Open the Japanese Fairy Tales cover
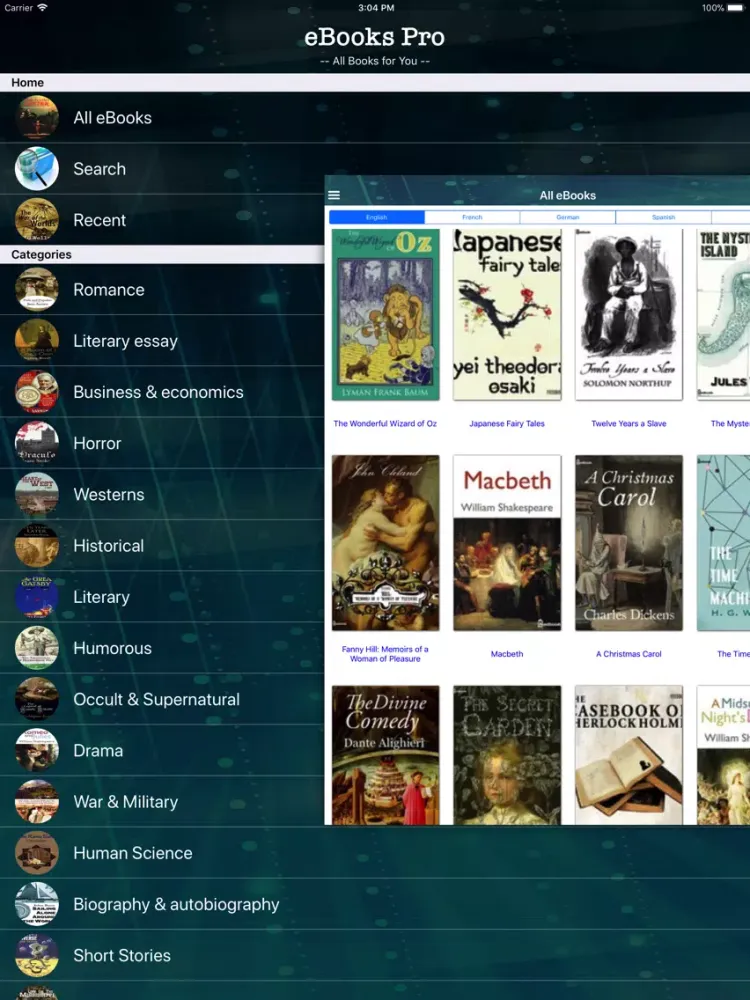This screenshot has height=1000, width=750. point(507,314)
